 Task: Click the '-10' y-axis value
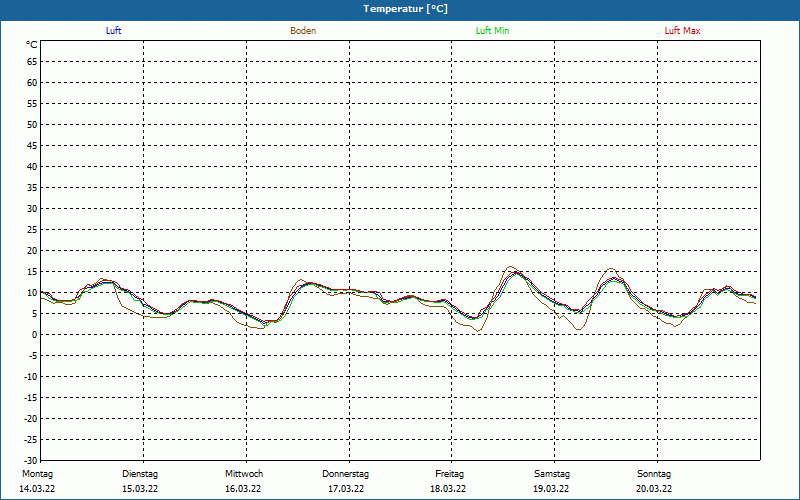pyautogui.click(x=30, y=377)
